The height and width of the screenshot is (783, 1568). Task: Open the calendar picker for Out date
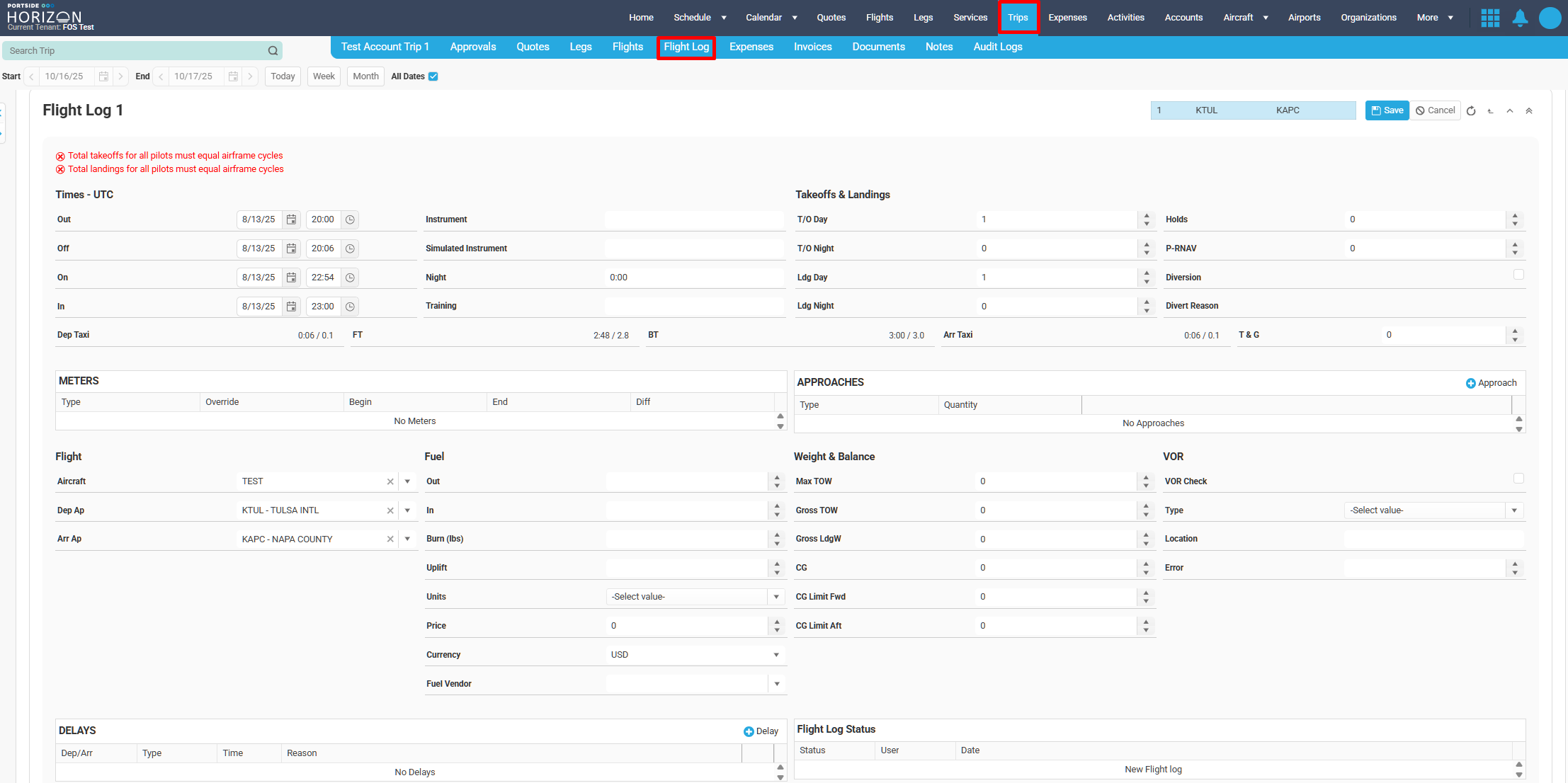tap(291, 220)
